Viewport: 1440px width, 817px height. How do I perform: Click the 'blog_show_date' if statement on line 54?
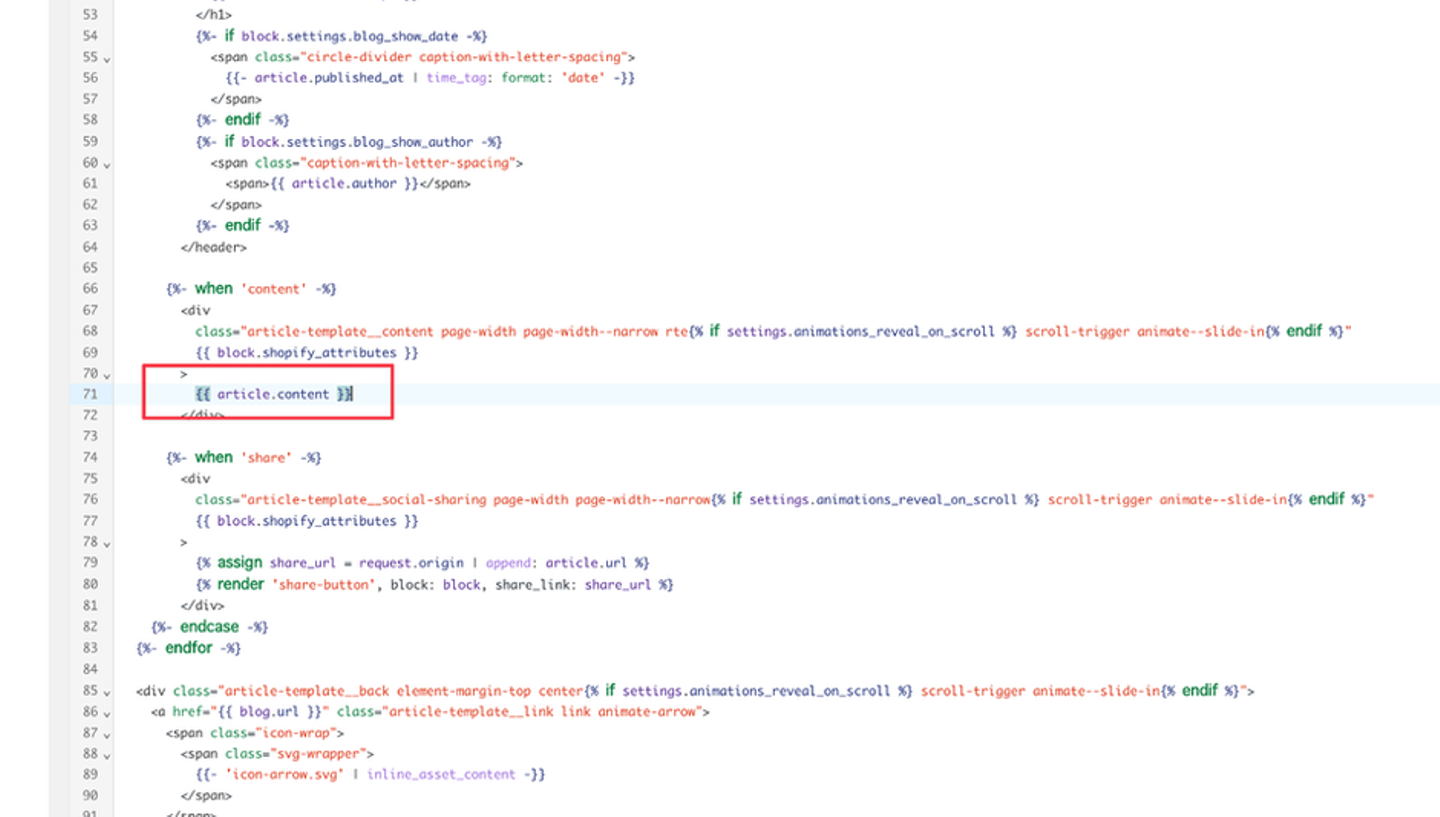pyautogui.click(x=341, y=36)
